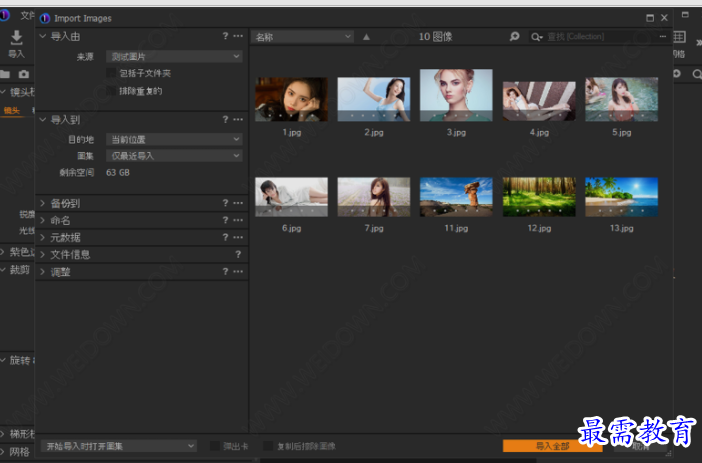Open 图集 collection dropdown

[x=174, y=156]
